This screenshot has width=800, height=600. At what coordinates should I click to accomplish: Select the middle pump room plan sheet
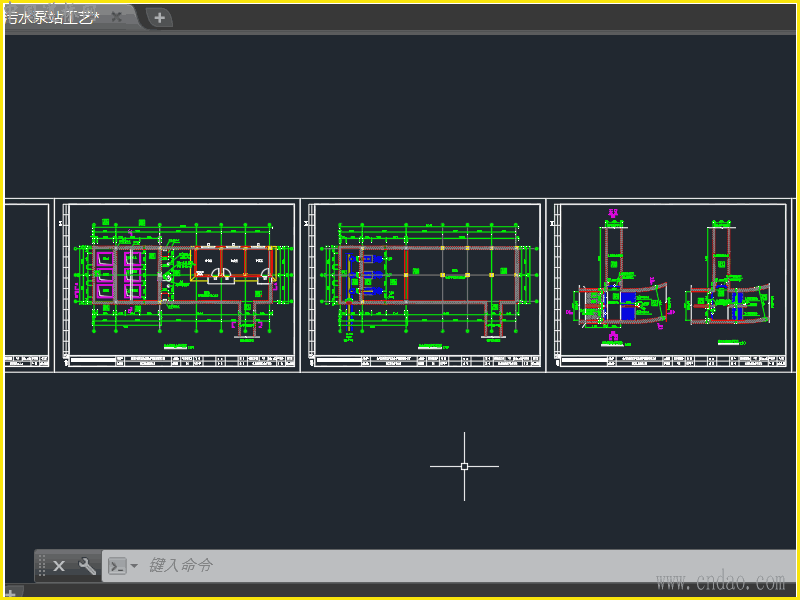coord(423,285)
